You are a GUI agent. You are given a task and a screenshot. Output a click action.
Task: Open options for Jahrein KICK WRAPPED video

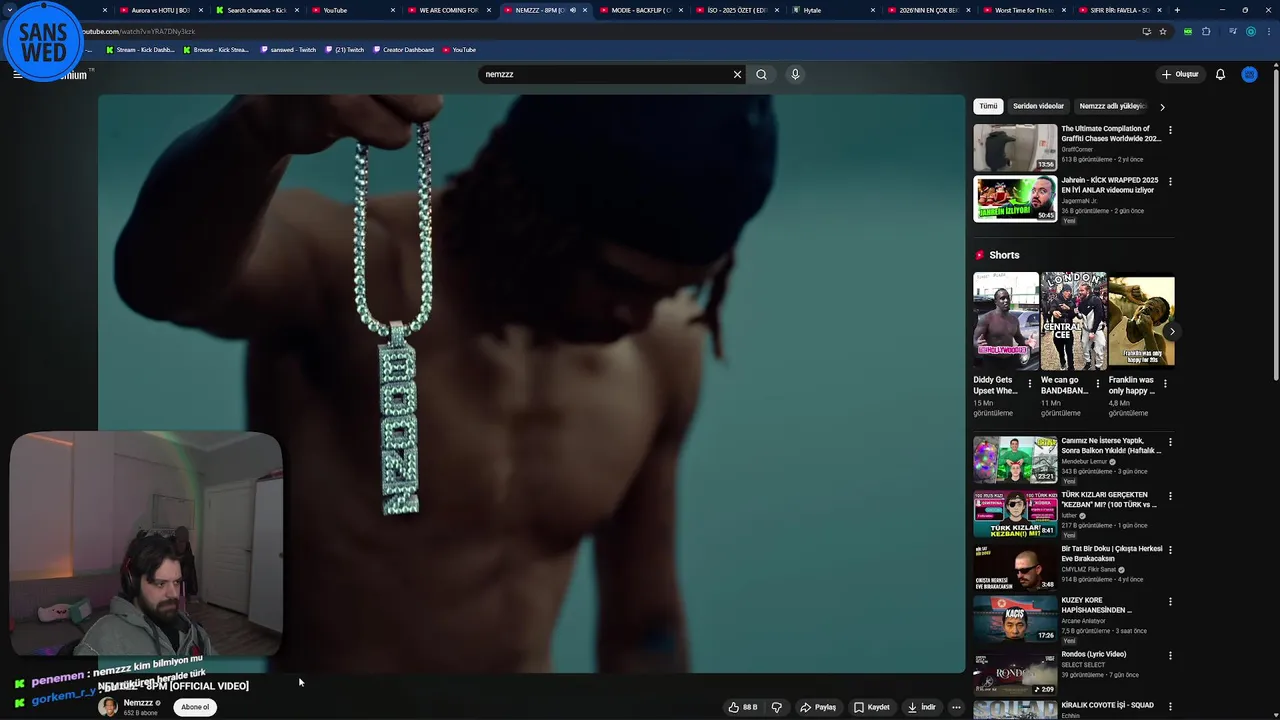click(x=1170, y=182)
